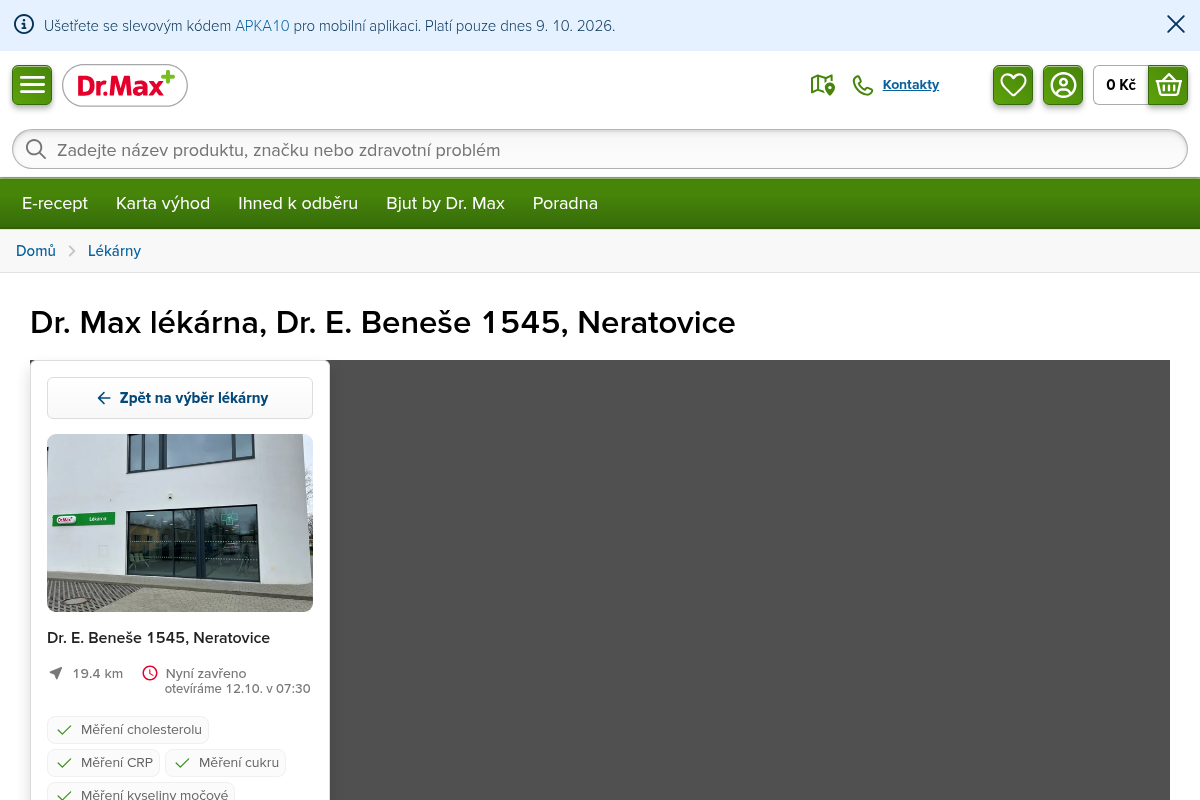Select Ihned k odběru menu item
Viewport: 1200px width, 800px height.
pos(298,203)
